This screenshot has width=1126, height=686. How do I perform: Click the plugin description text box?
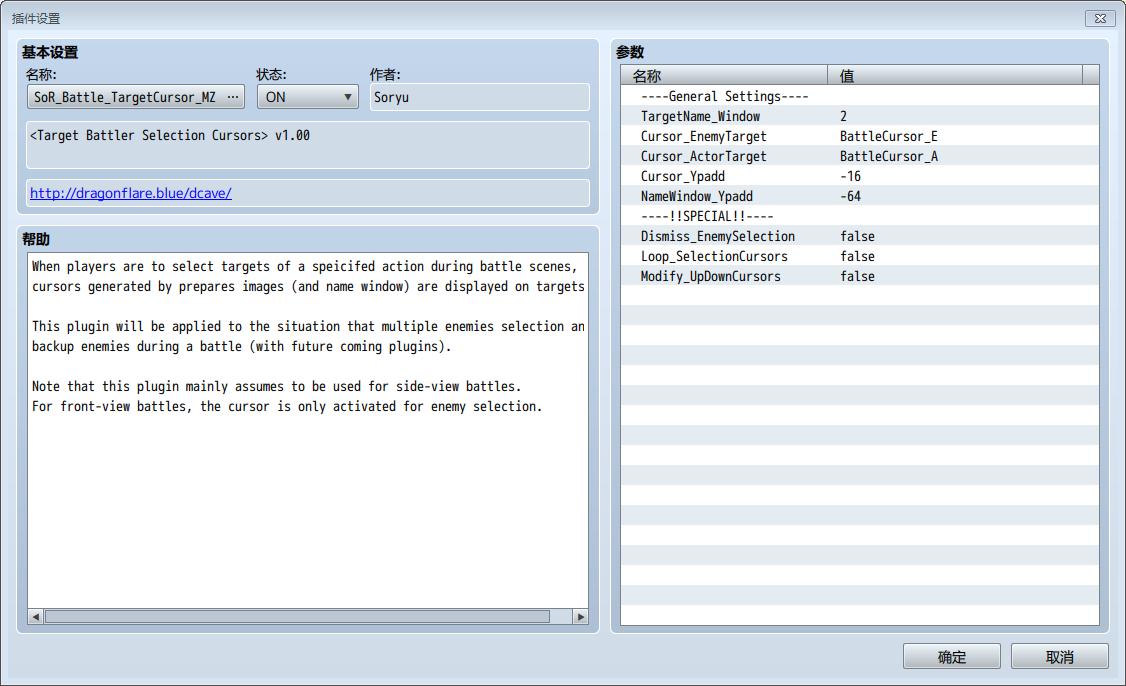click(x=307, y=145)
